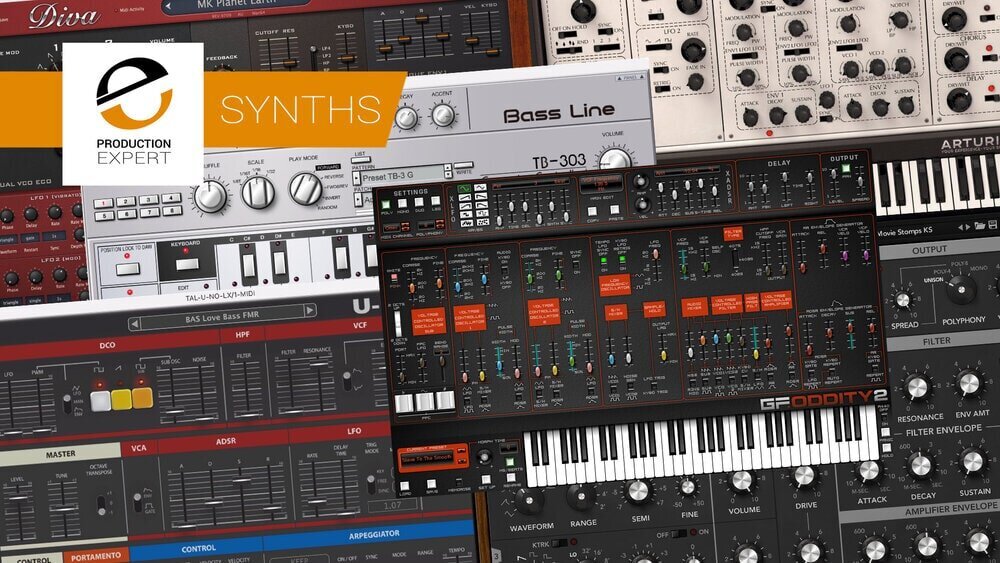Click pattern button 8 on TB-303

[171, 210]
